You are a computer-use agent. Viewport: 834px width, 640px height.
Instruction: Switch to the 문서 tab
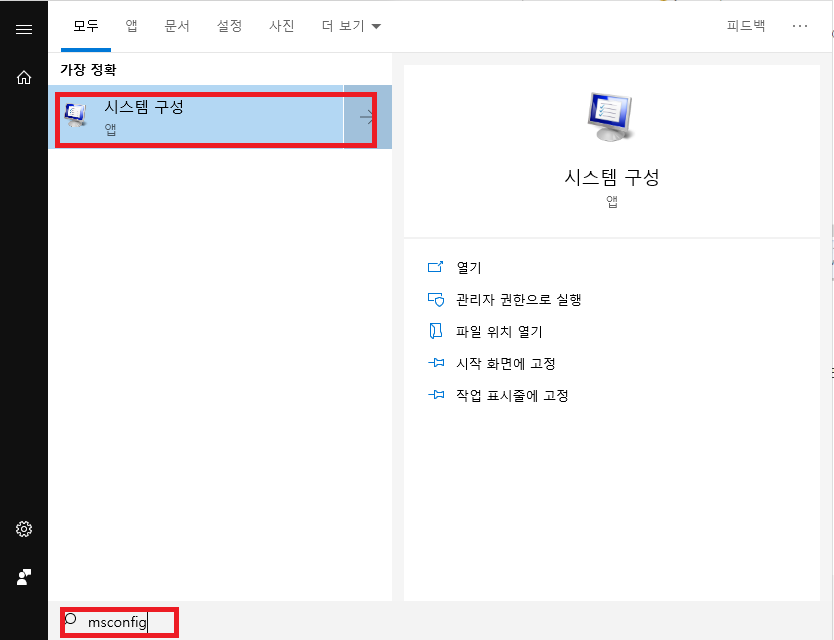point(177,26)
